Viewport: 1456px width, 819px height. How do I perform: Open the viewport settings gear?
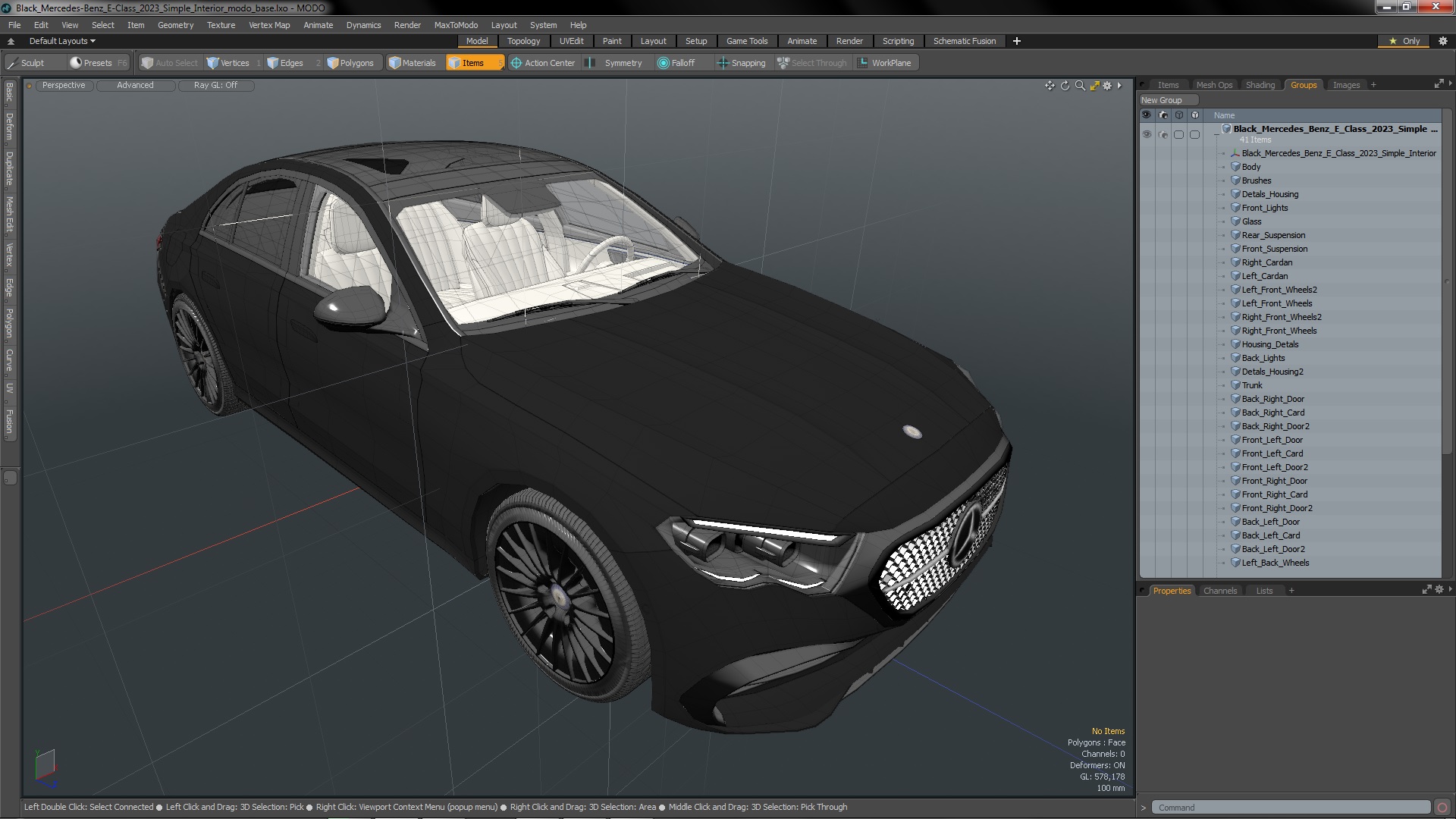pyautogui.click(x=1107, y=86)
